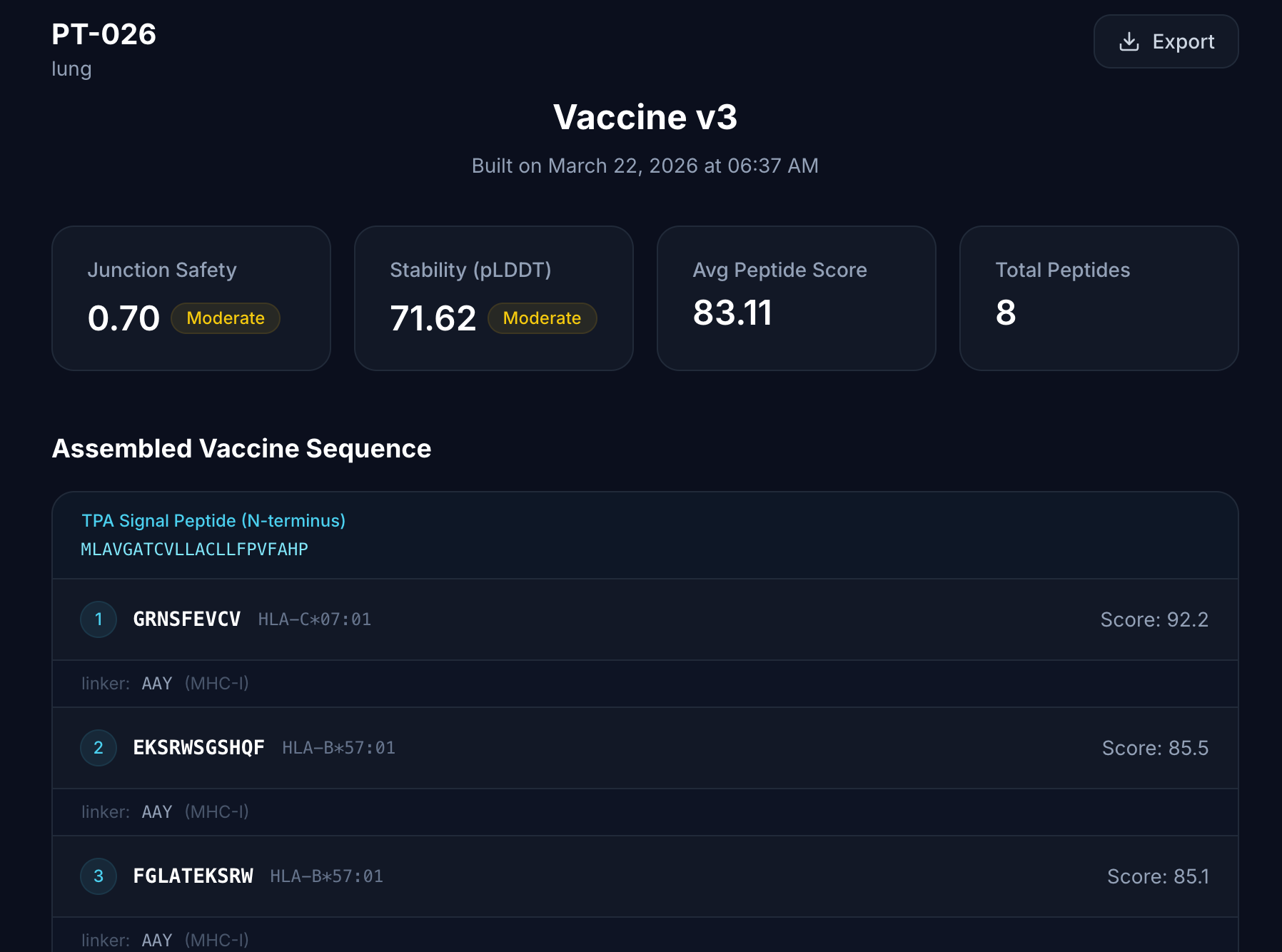Screen dimensions: 1282x952
Task: Select the Avg Peptide Score card
Action: (797, 298)
